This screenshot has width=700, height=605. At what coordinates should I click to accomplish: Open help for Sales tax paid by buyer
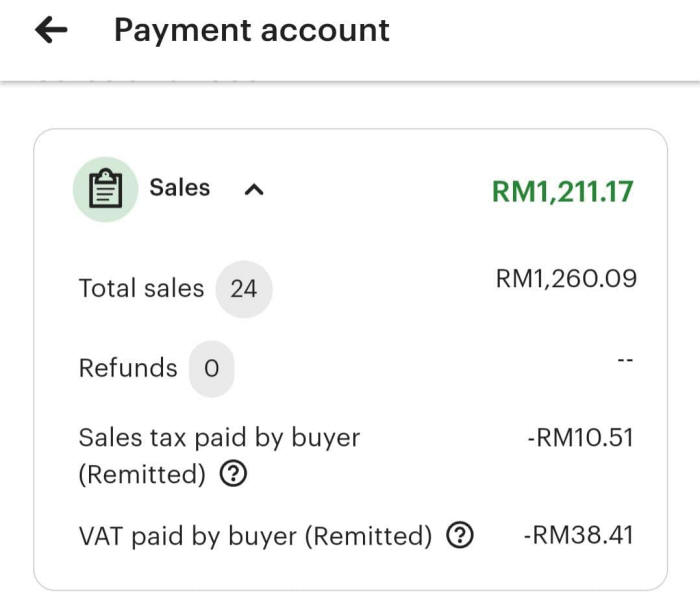click(x=231, y=475)
